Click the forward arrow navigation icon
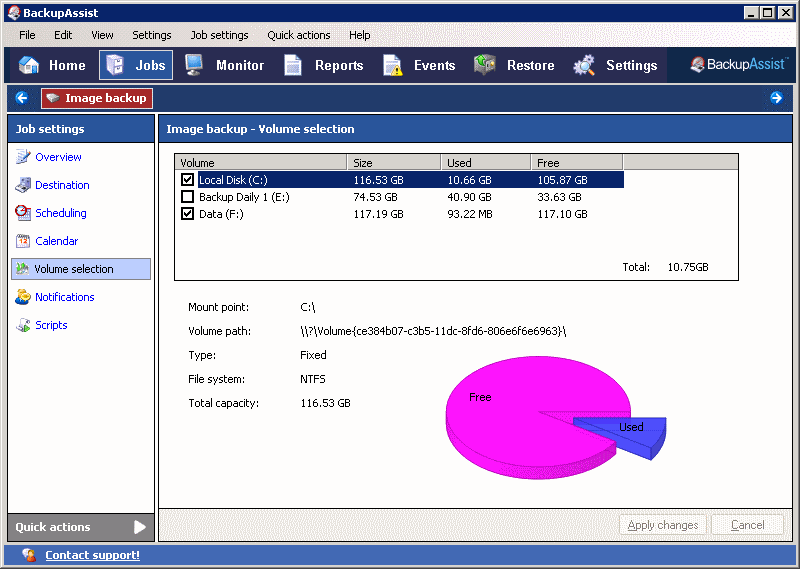Image resolution: width=800 pixels, height=569 pixels. (776, 97)
